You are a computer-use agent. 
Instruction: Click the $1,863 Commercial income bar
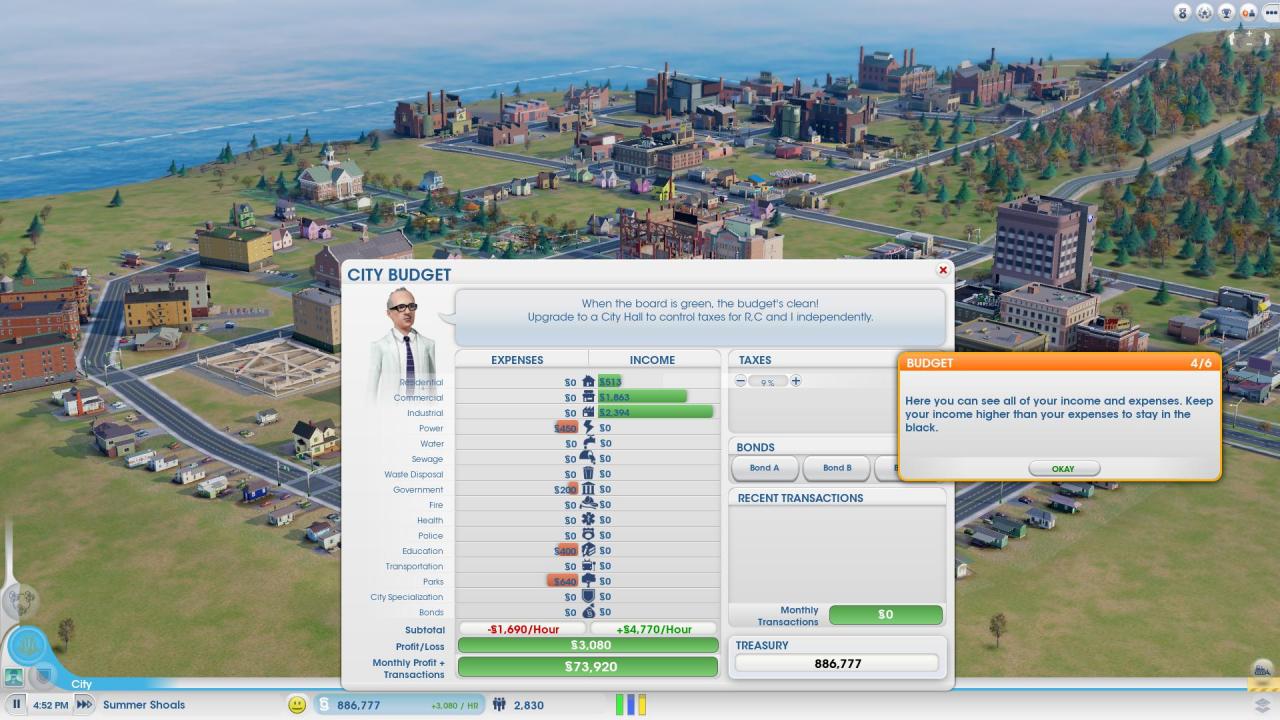click(642, 397)
